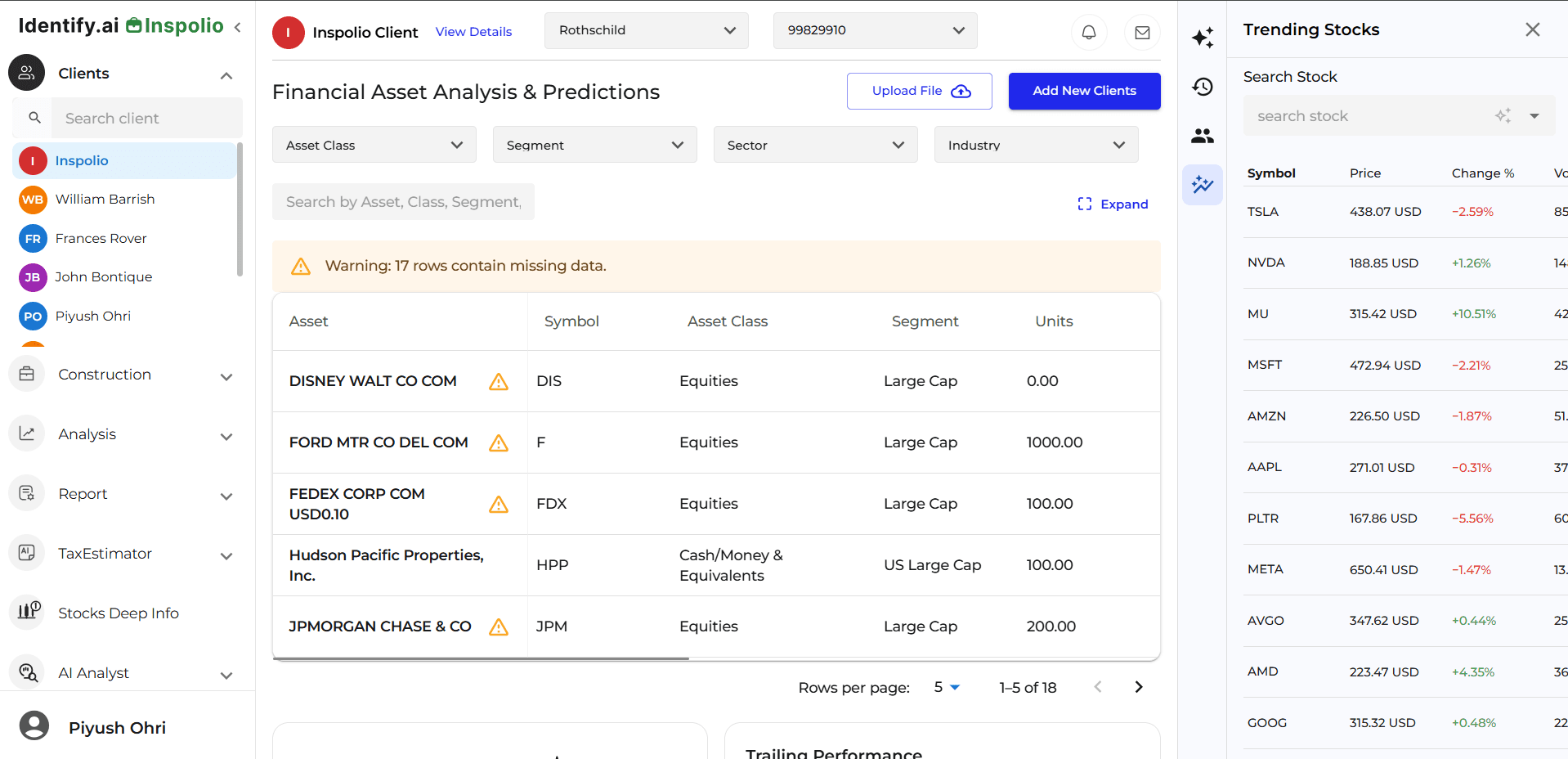Click the Upload File button
Screen dimensions: 1568x759
[x=919, y=90]
